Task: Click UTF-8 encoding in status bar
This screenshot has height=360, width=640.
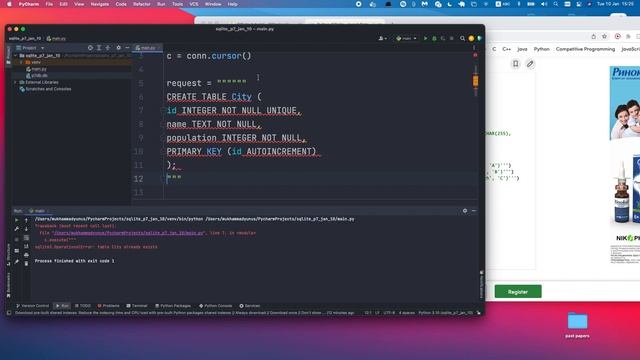Action: point(389,313)
